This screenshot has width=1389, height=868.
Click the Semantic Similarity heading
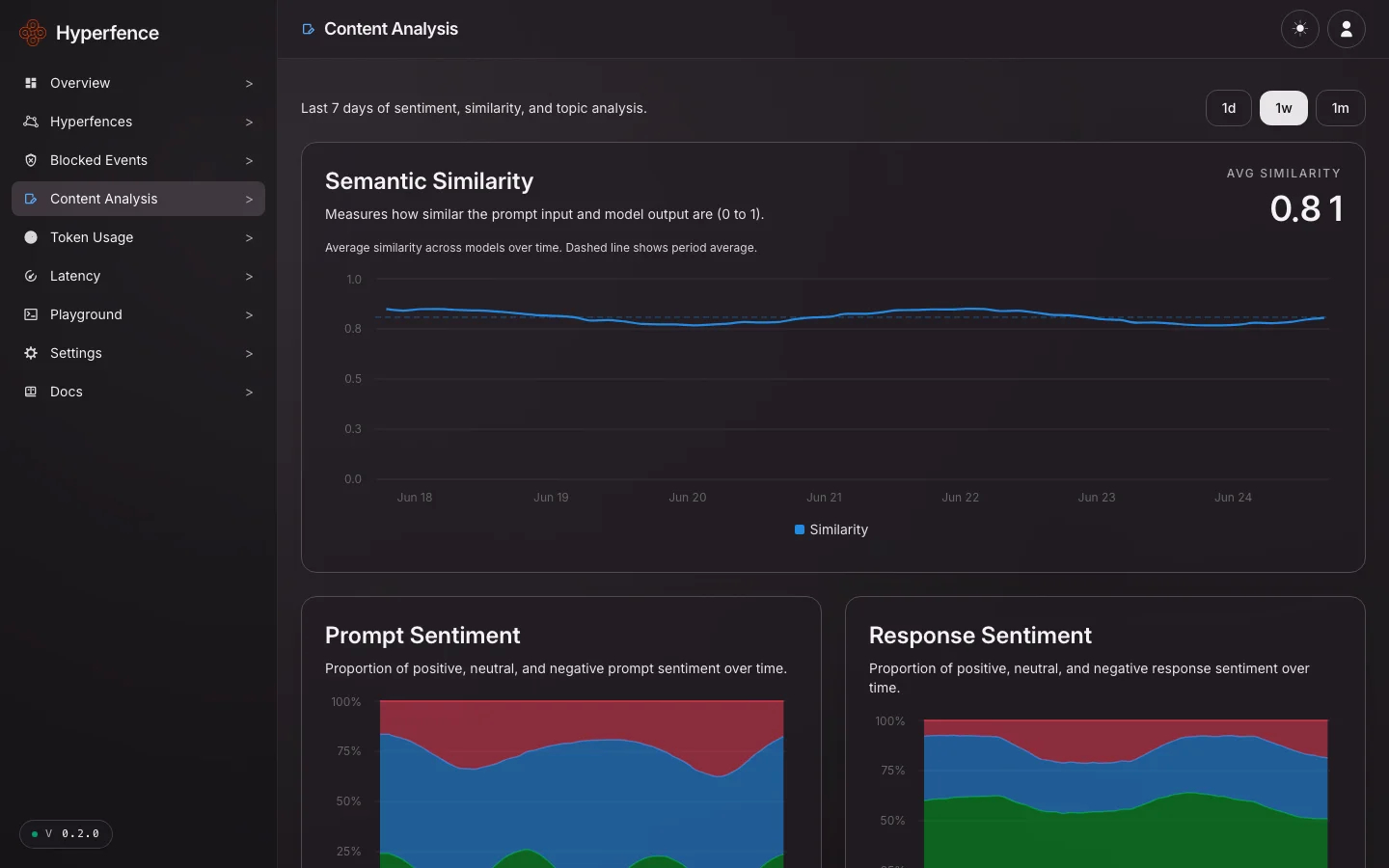[x=429, y=181]
